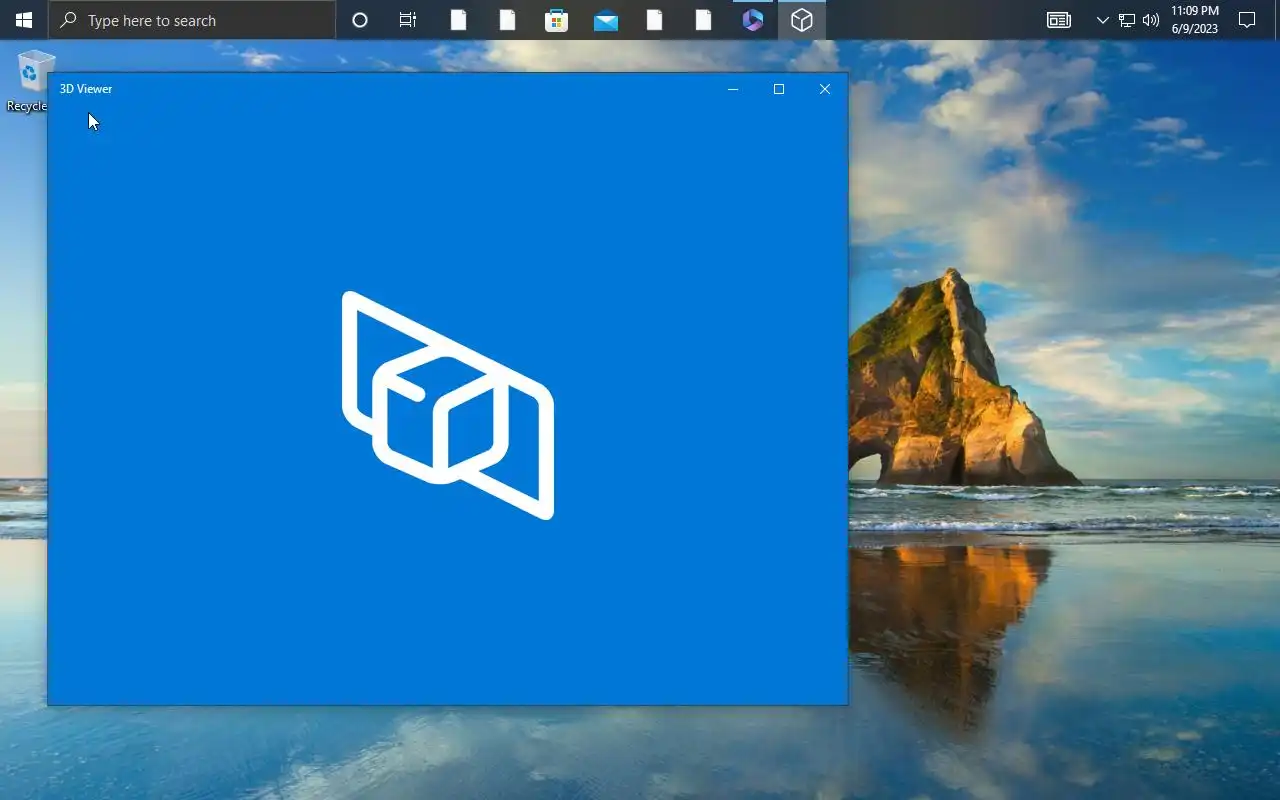Select the Recycle Bin desktop icon

pos(30,81)
